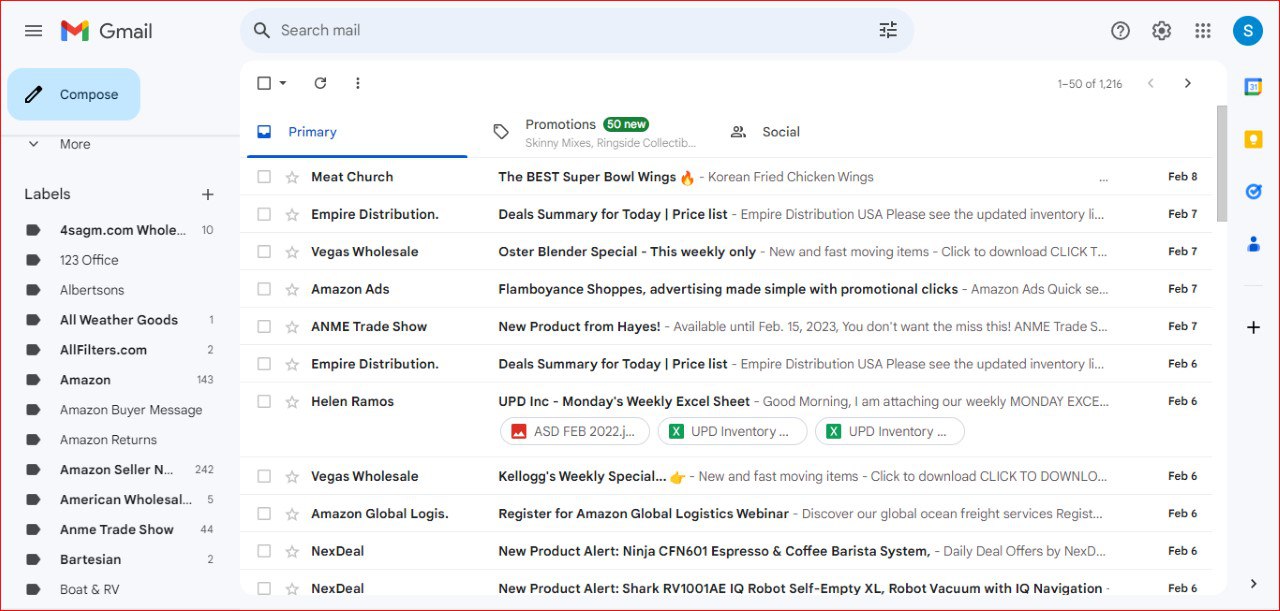Create new label plus icon
The height and width of the screenshot is (611, 1280).
[x=208, y=194]
